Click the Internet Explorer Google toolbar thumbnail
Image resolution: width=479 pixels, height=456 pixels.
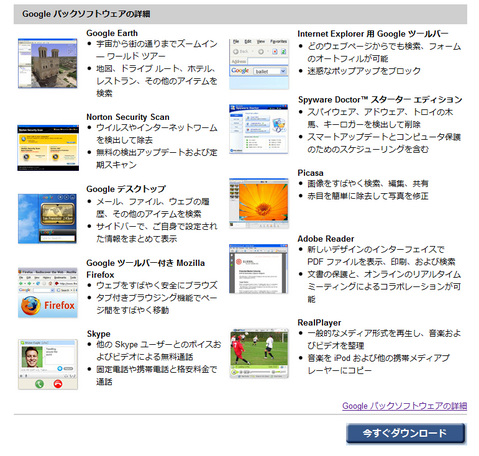[x=259, y=64]
